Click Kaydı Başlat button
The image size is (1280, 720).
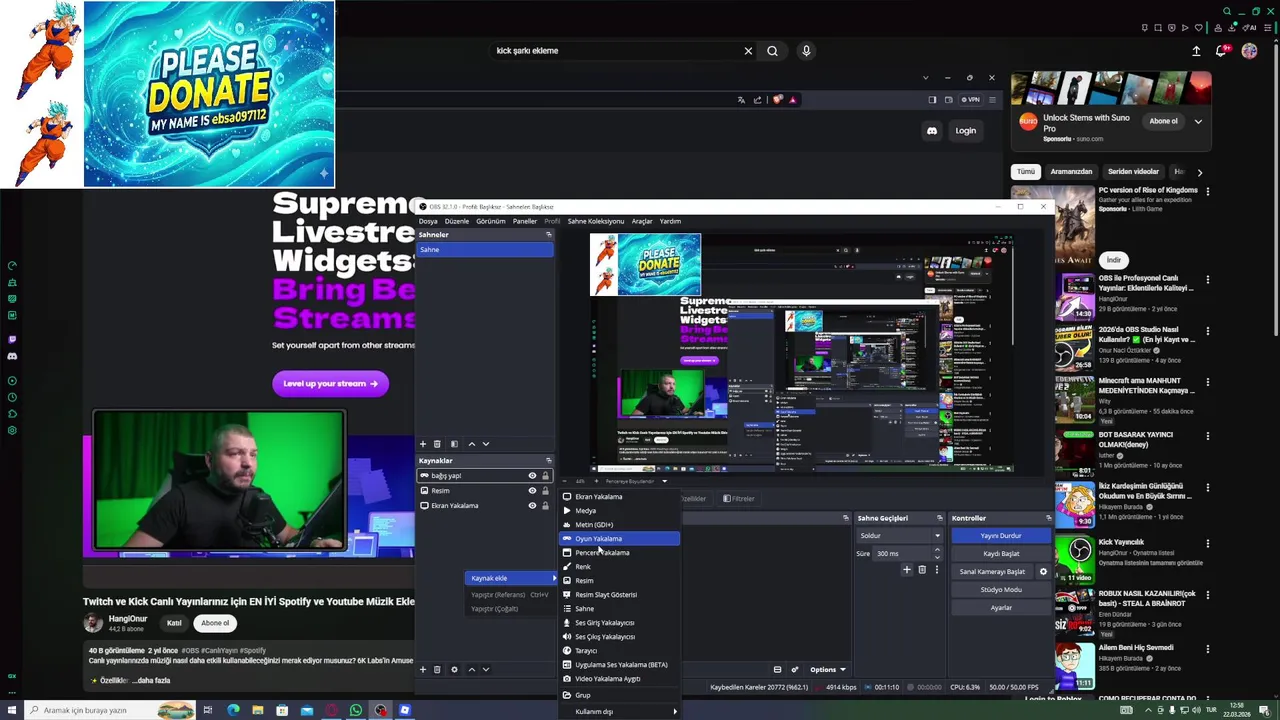click(x=1001, y=554)
